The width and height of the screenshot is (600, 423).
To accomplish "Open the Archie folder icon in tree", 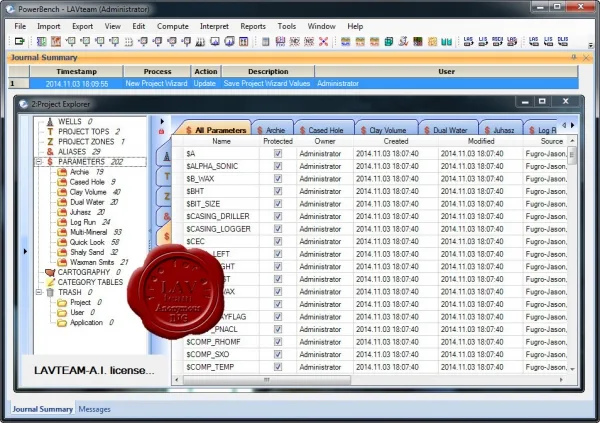I will coord(62,172).
